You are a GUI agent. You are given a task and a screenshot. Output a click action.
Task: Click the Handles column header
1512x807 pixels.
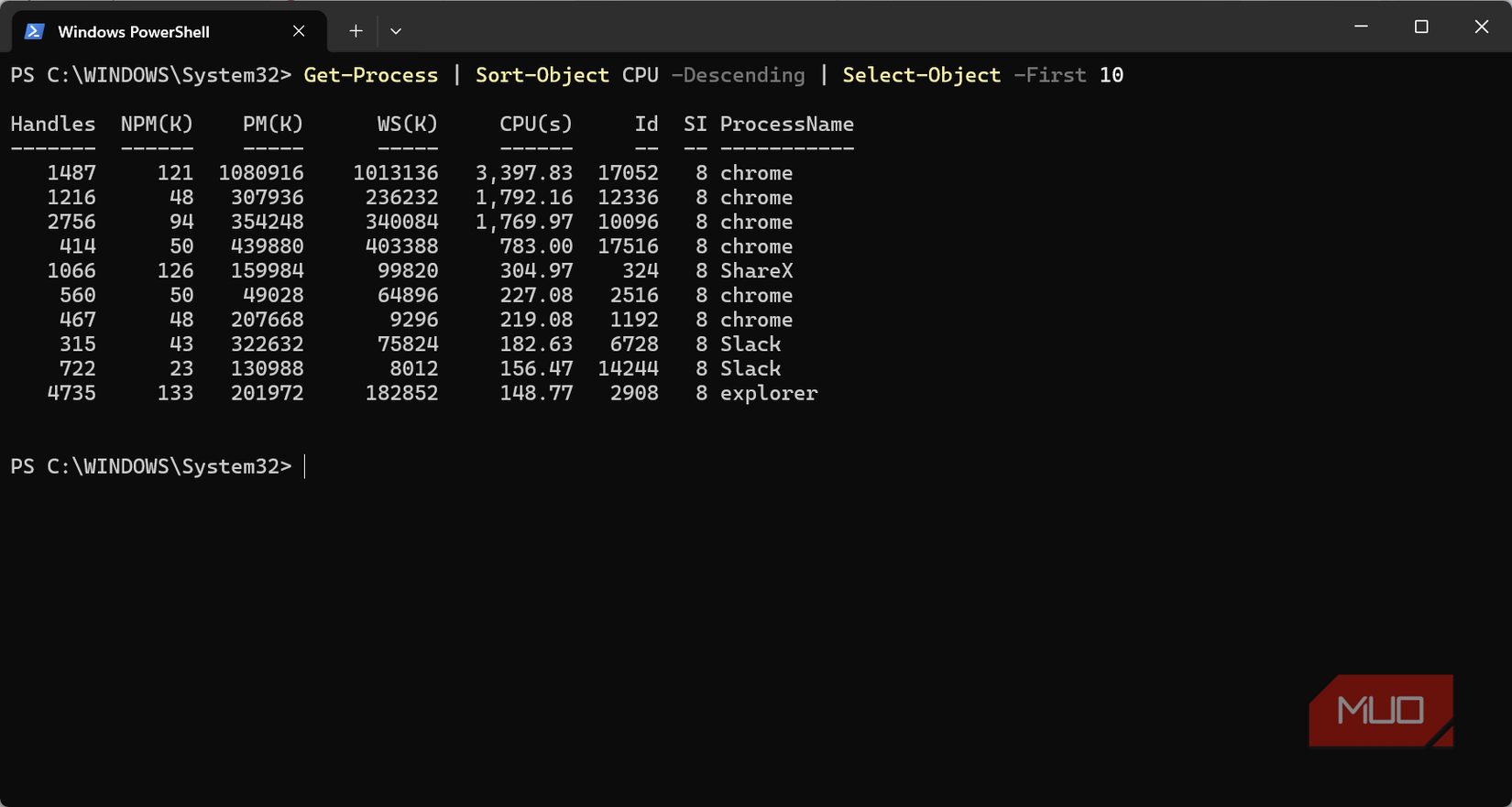click(x=53, y=124)
